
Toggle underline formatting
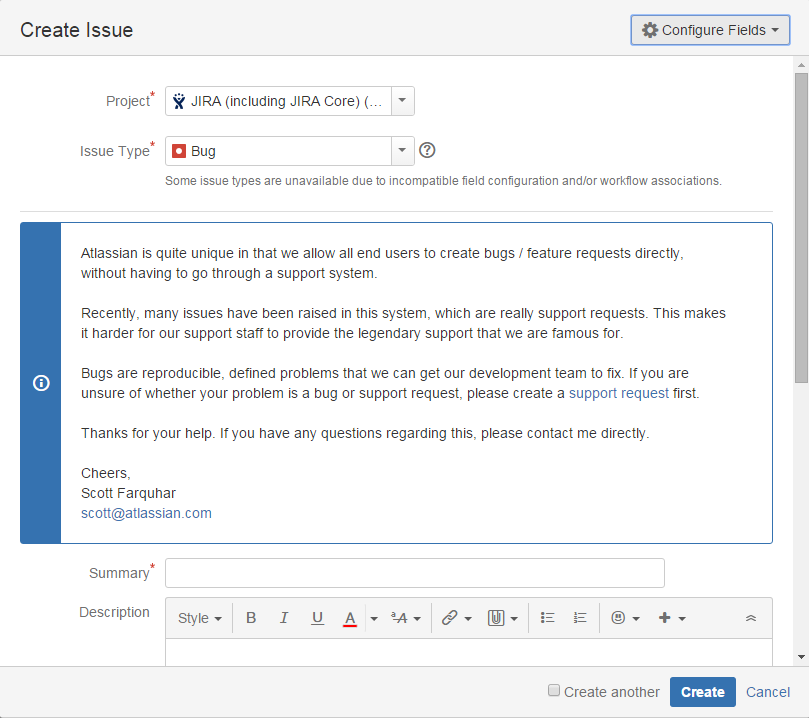(317, 618)
